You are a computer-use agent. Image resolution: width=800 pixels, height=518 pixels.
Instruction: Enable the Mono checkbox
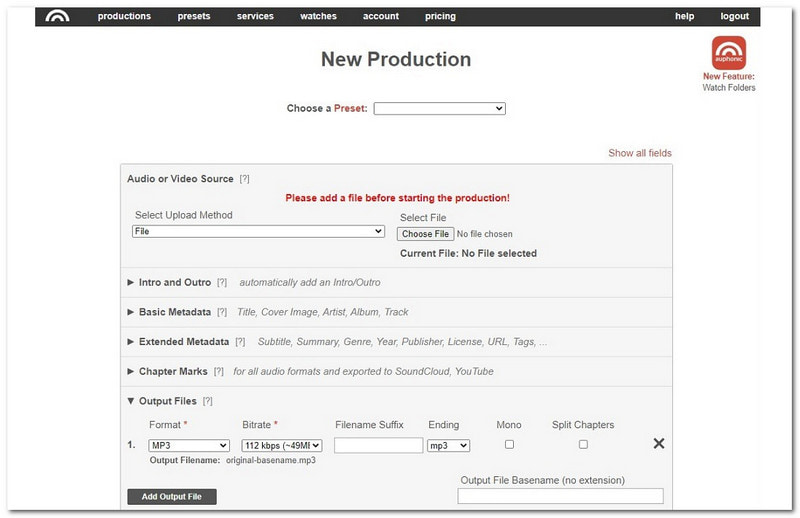pyautogui.click(x=509, y=444)
